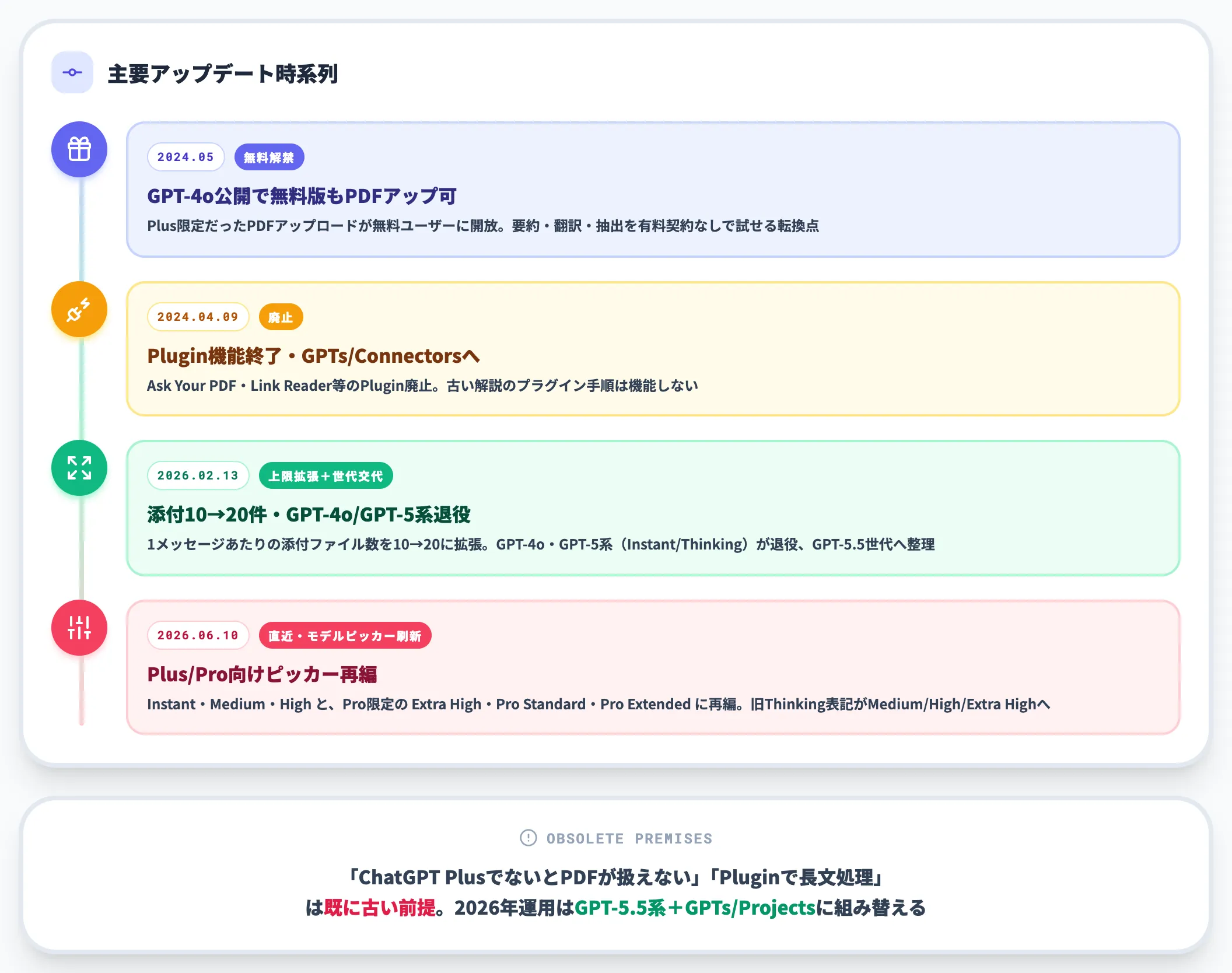The height and width of the screenshot is (973, 1232).
Task: Select the 直近・モデルピッカー刷新 badge
Action: tap(345, 635)
